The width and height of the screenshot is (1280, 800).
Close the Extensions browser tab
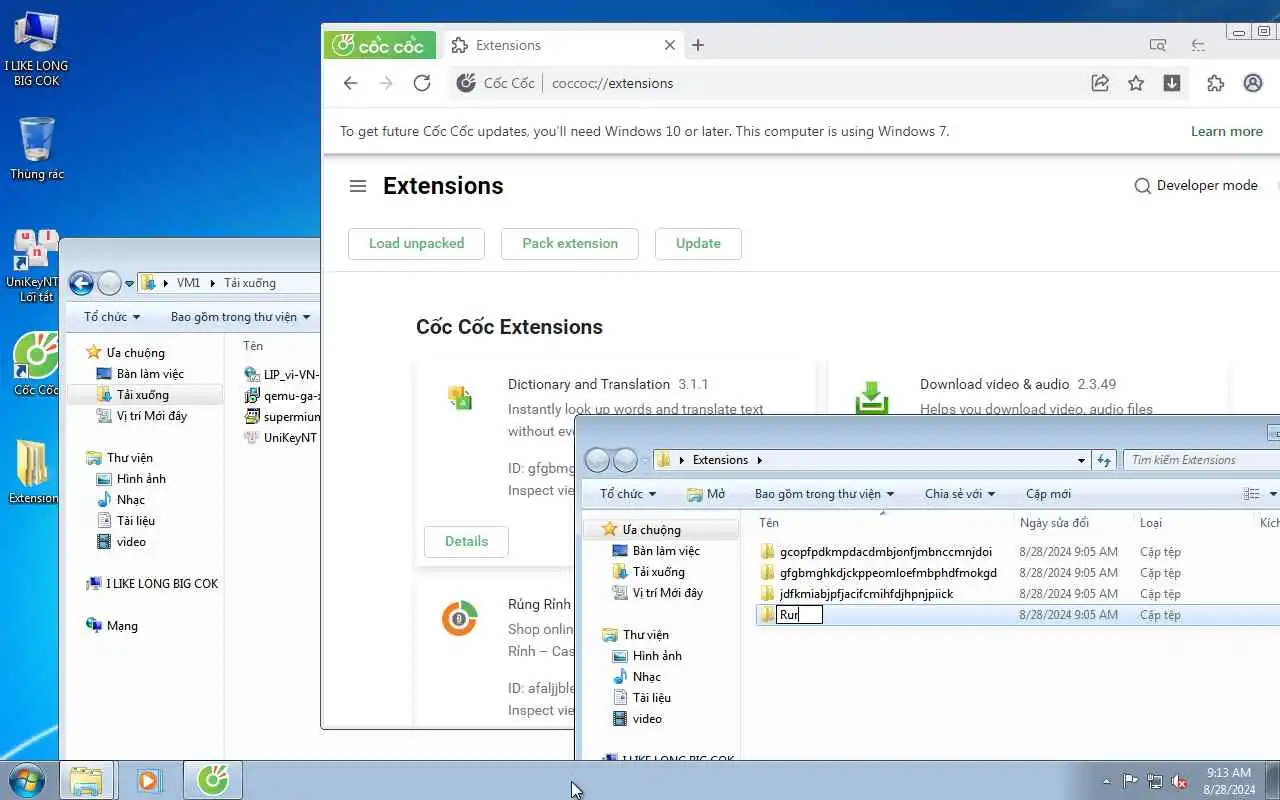point(670,45)
